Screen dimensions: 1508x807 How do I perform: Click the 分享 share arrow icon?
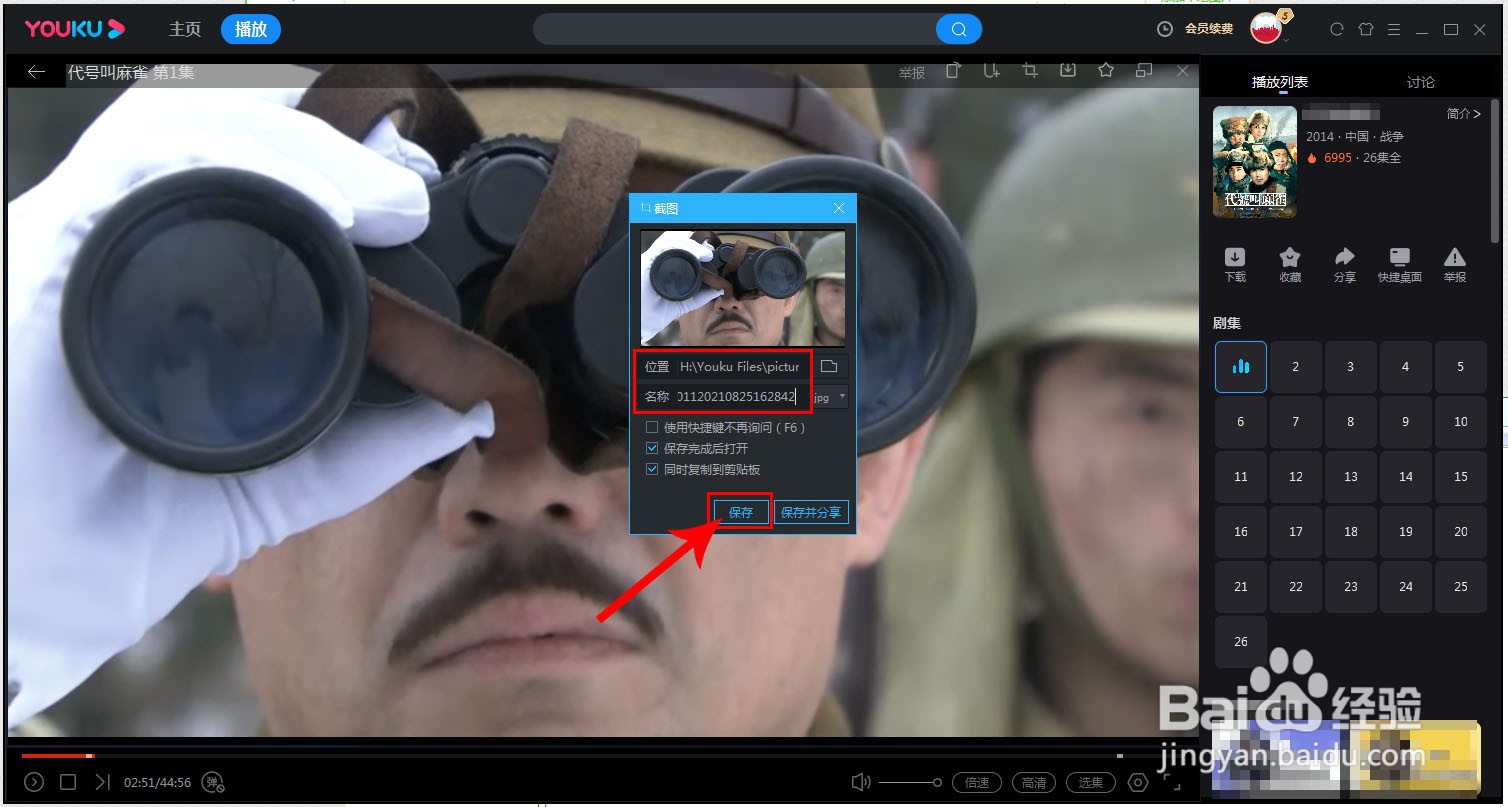pyautogui.click(x=1345, y=257)
